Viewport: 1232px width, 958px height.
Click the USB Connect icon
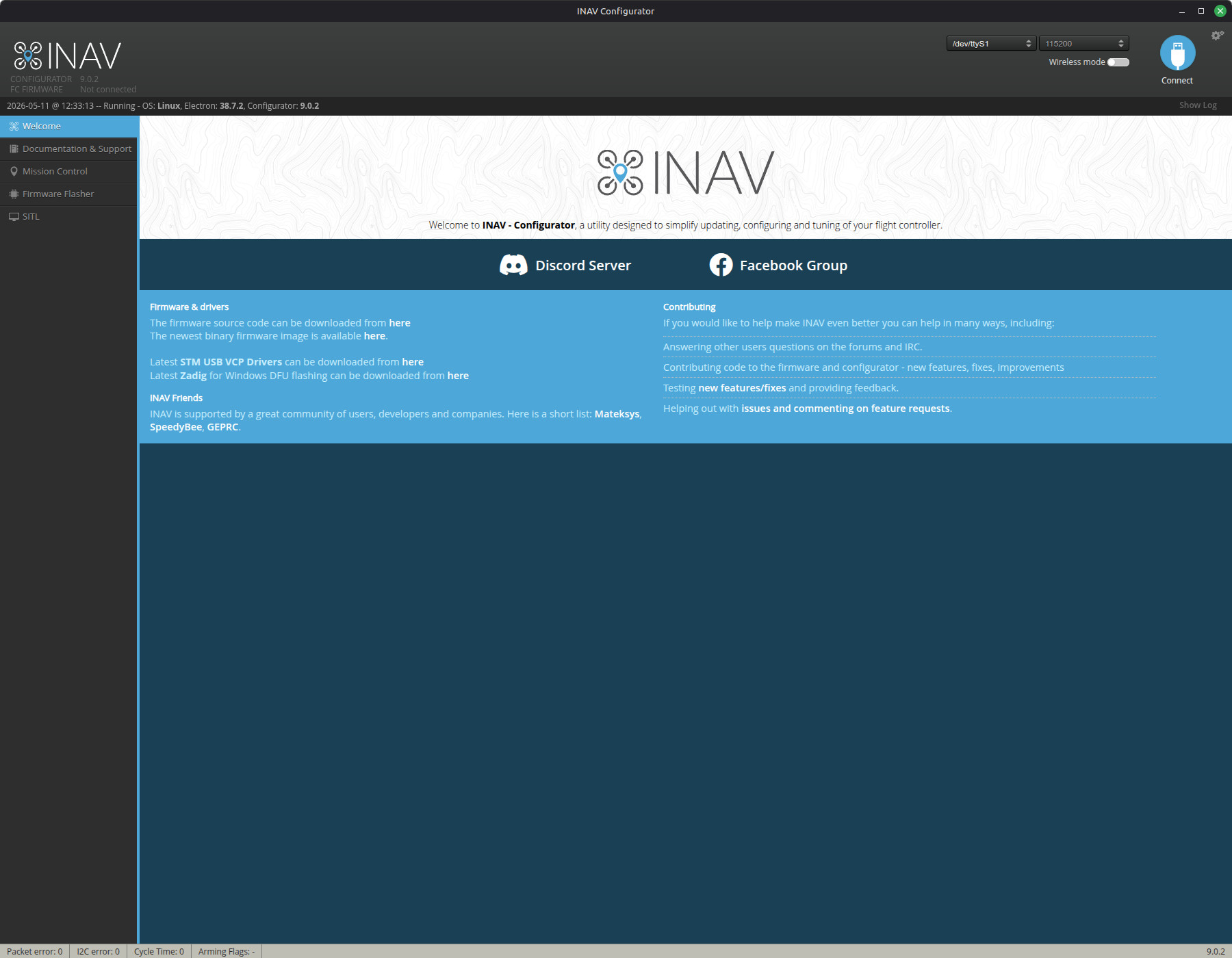click(x=1177, y=53)
